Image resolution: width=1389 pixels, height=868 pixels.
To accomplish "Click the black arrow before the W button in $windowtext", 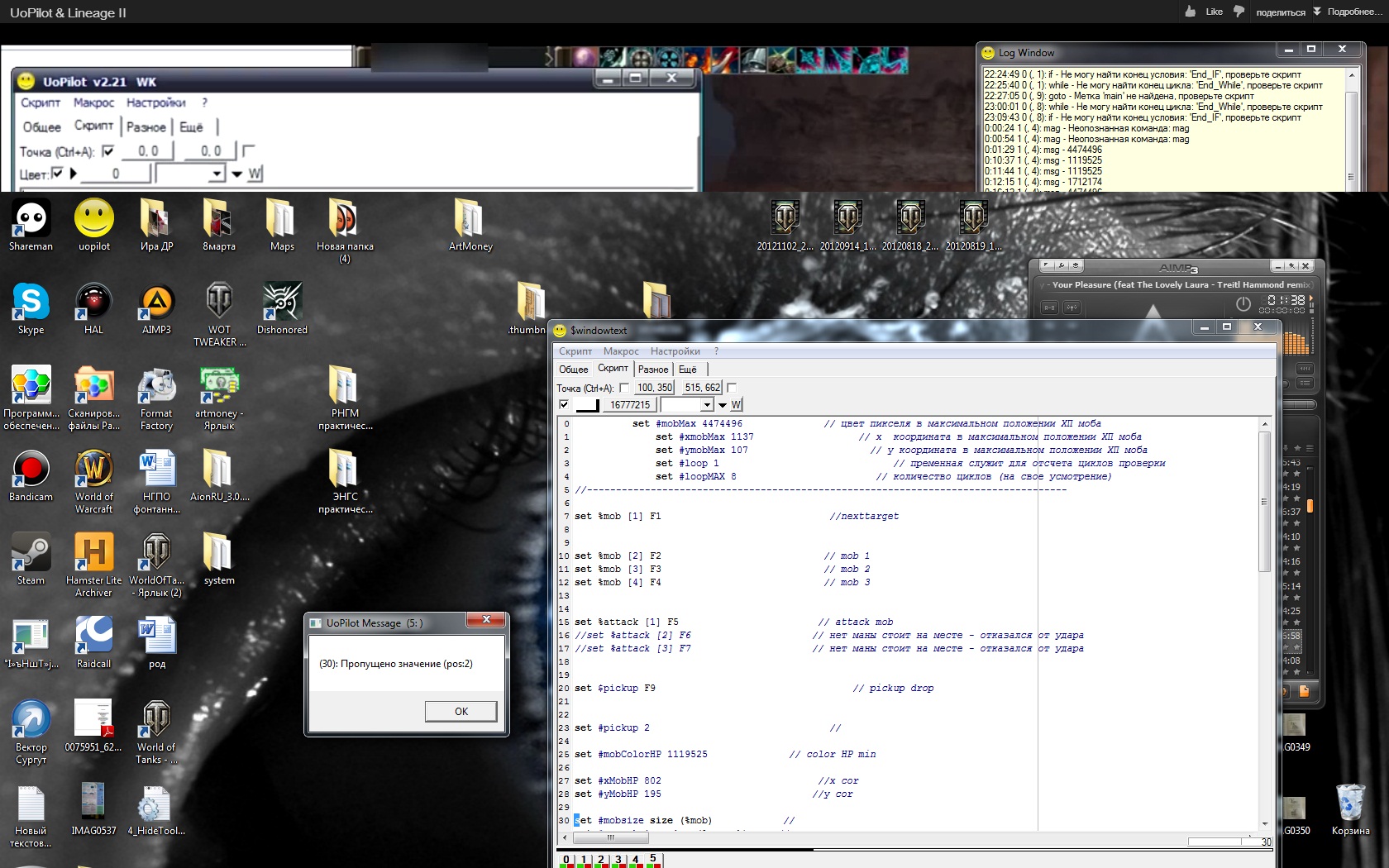I will coord(723,405).
